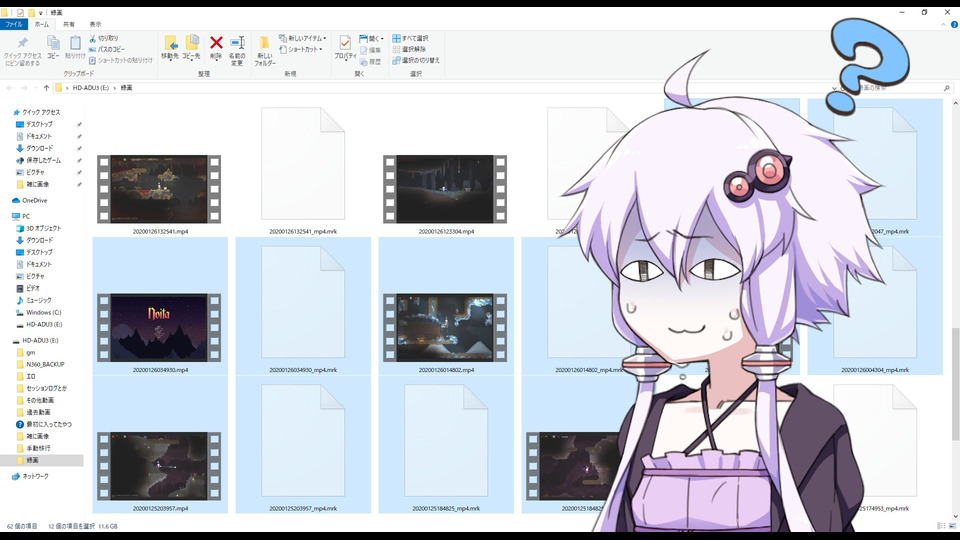This screenshot has height=540, width=960.
Task: Collapse the ribbon with the chevron
Action: click(943, 24)
